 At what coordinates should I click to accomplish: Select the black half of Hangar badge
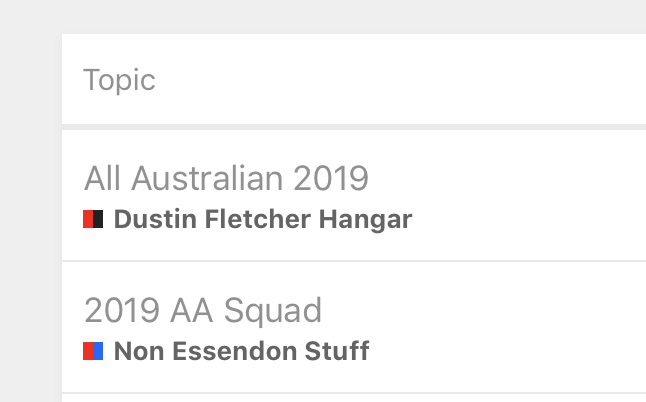(x=98, y=219)
